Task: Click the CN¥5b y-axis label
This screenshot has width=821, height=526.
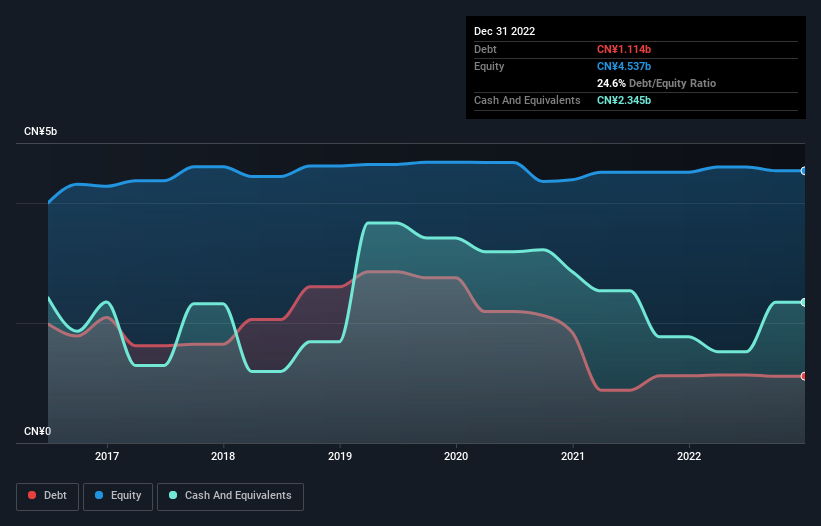Action: 40,131
